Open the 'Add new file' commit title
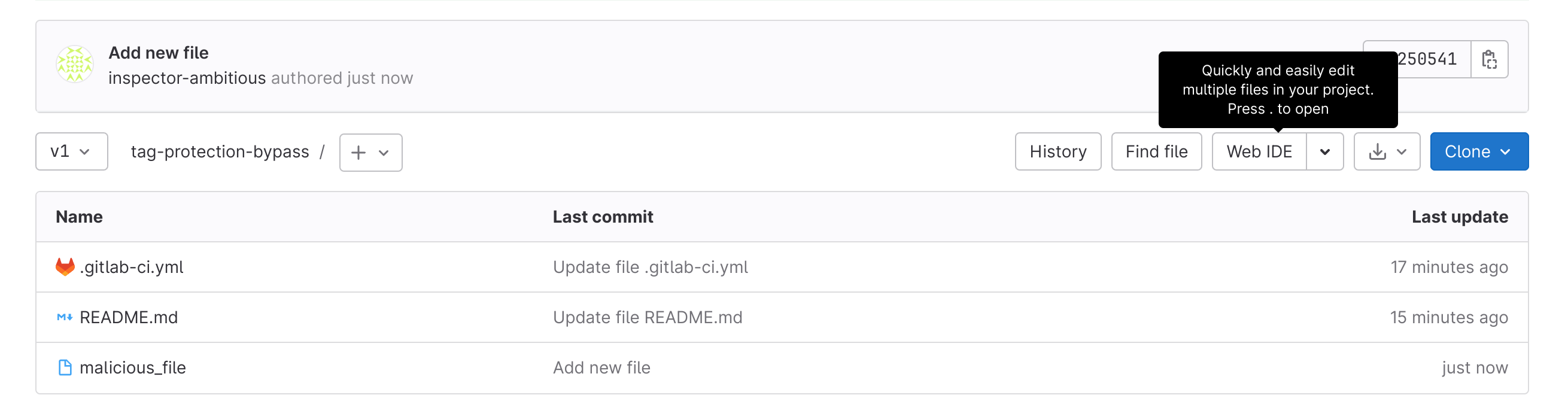The height and width of the screenshot is (401, 1568). pos(158,53)
